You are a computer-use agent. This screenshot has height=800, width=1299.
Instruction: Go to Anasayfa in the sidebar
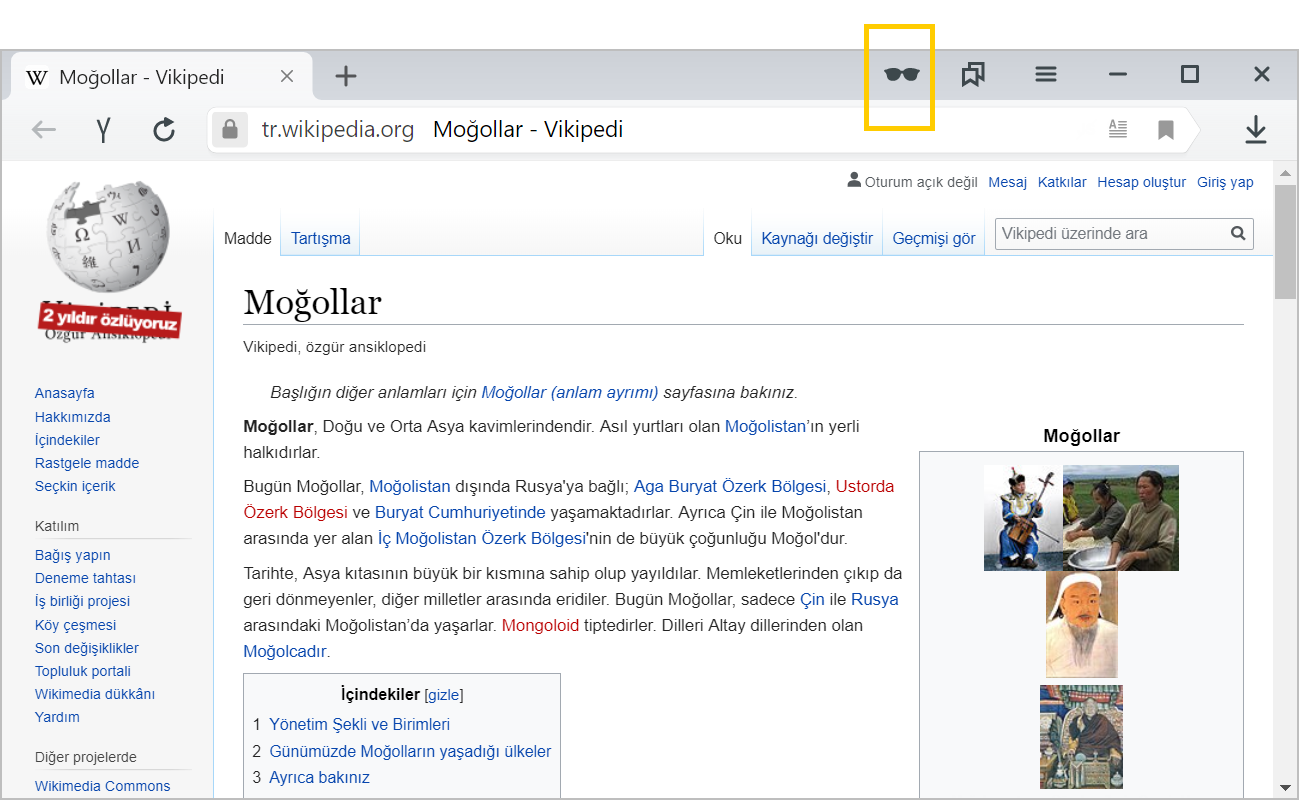tap(65, 393)
